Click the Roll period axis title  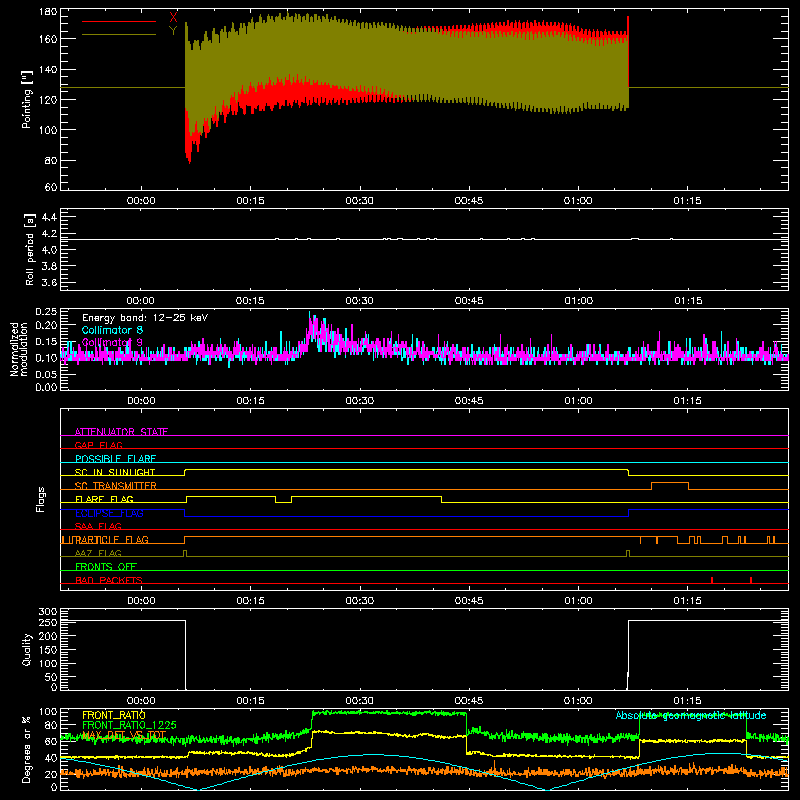coord(30,249)
